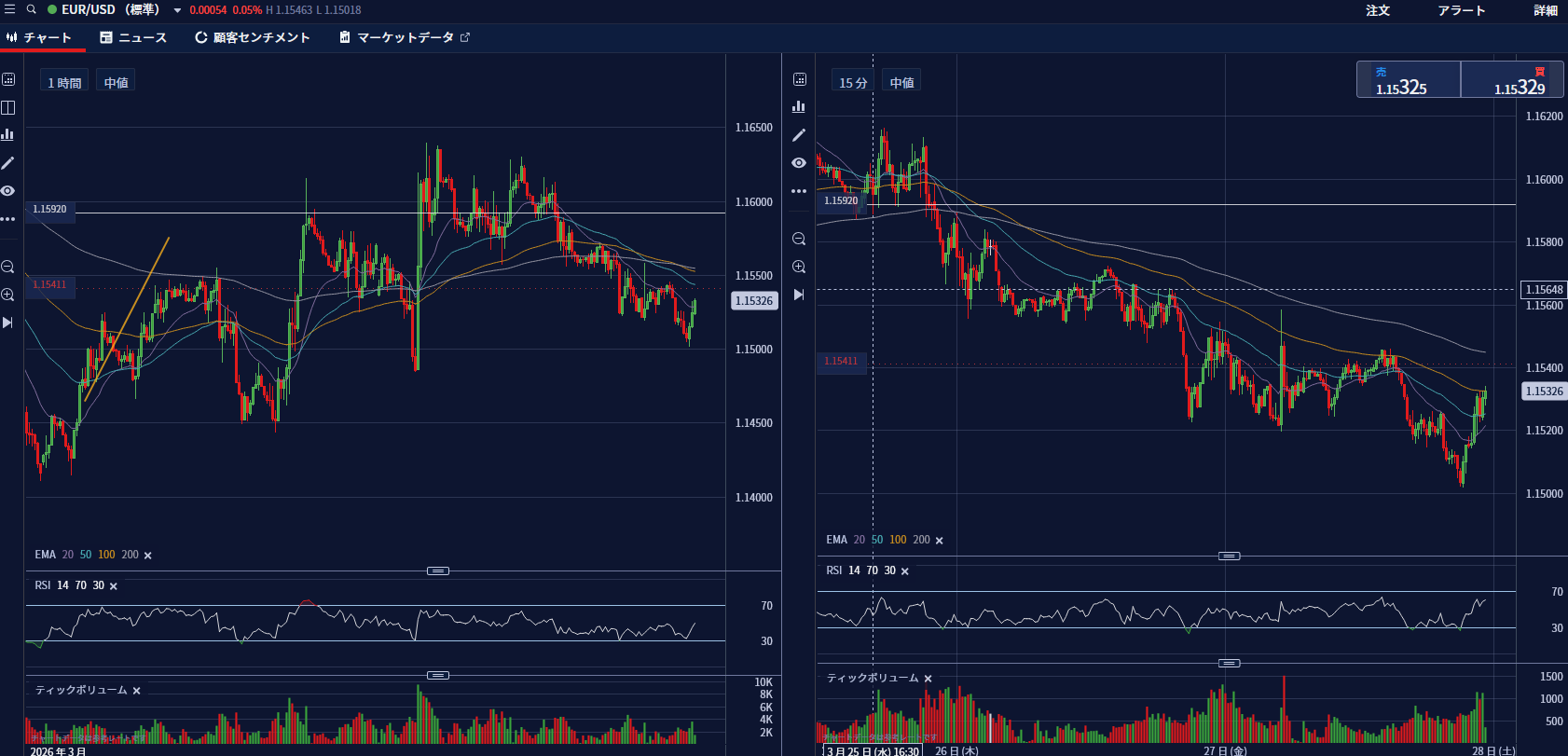Open the right chart 中値 price type dropdown

pyautogui.click(x=901, y=82)
